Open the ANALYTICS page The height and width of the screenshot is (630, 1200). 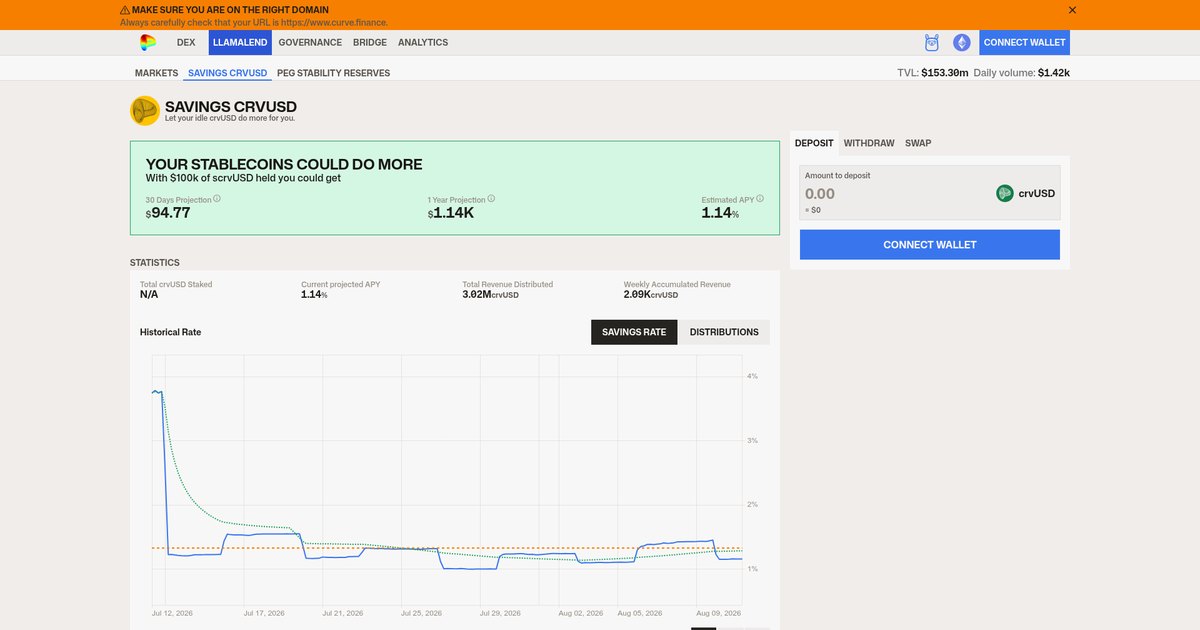[423, 42]
